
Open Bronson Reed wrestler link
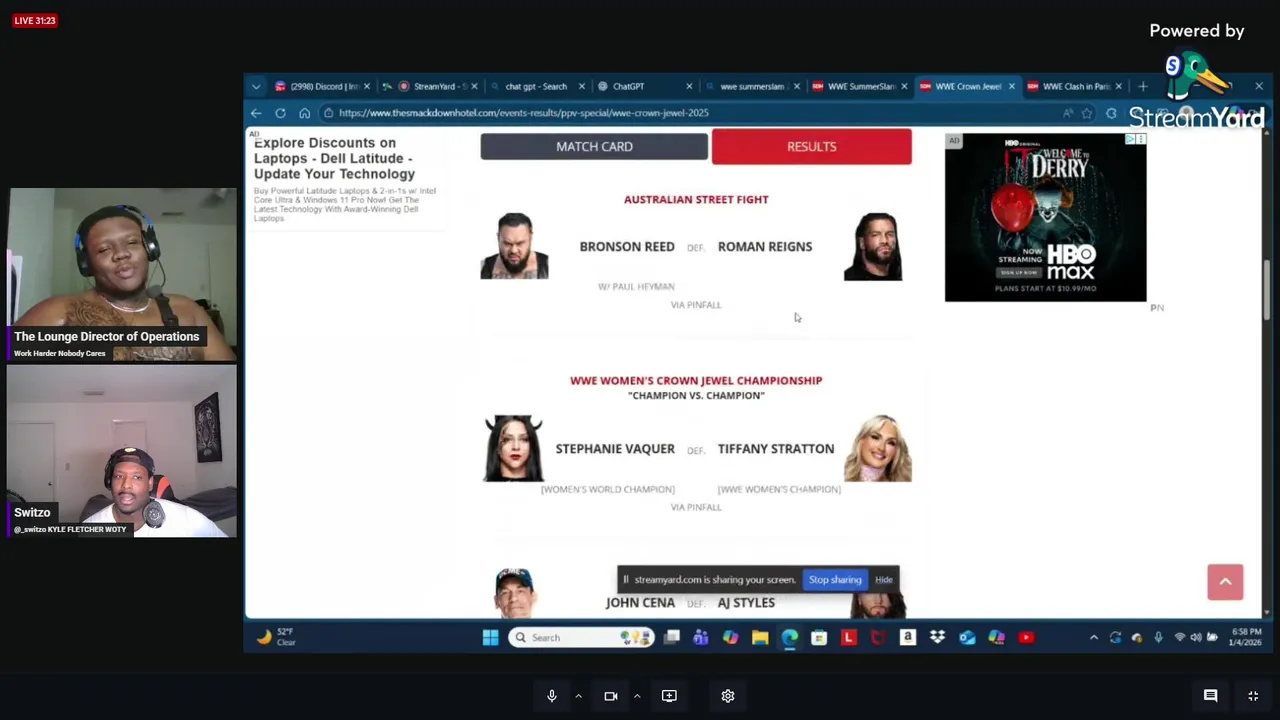click(627, 246)
